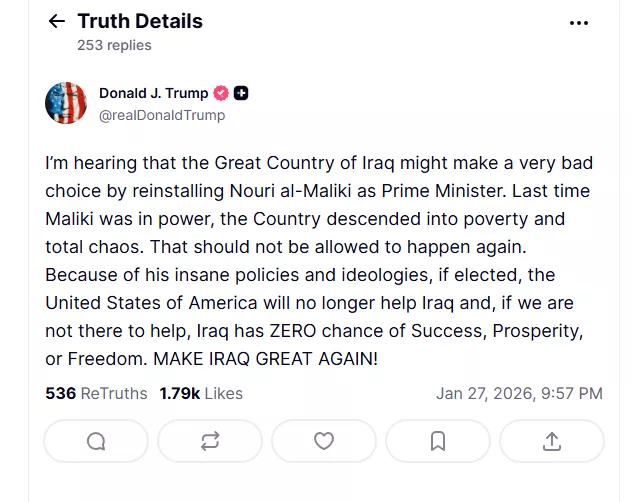The image size is (633, 502).
Task: Share the post using the upload icon
Action: [x=552, y=441]
